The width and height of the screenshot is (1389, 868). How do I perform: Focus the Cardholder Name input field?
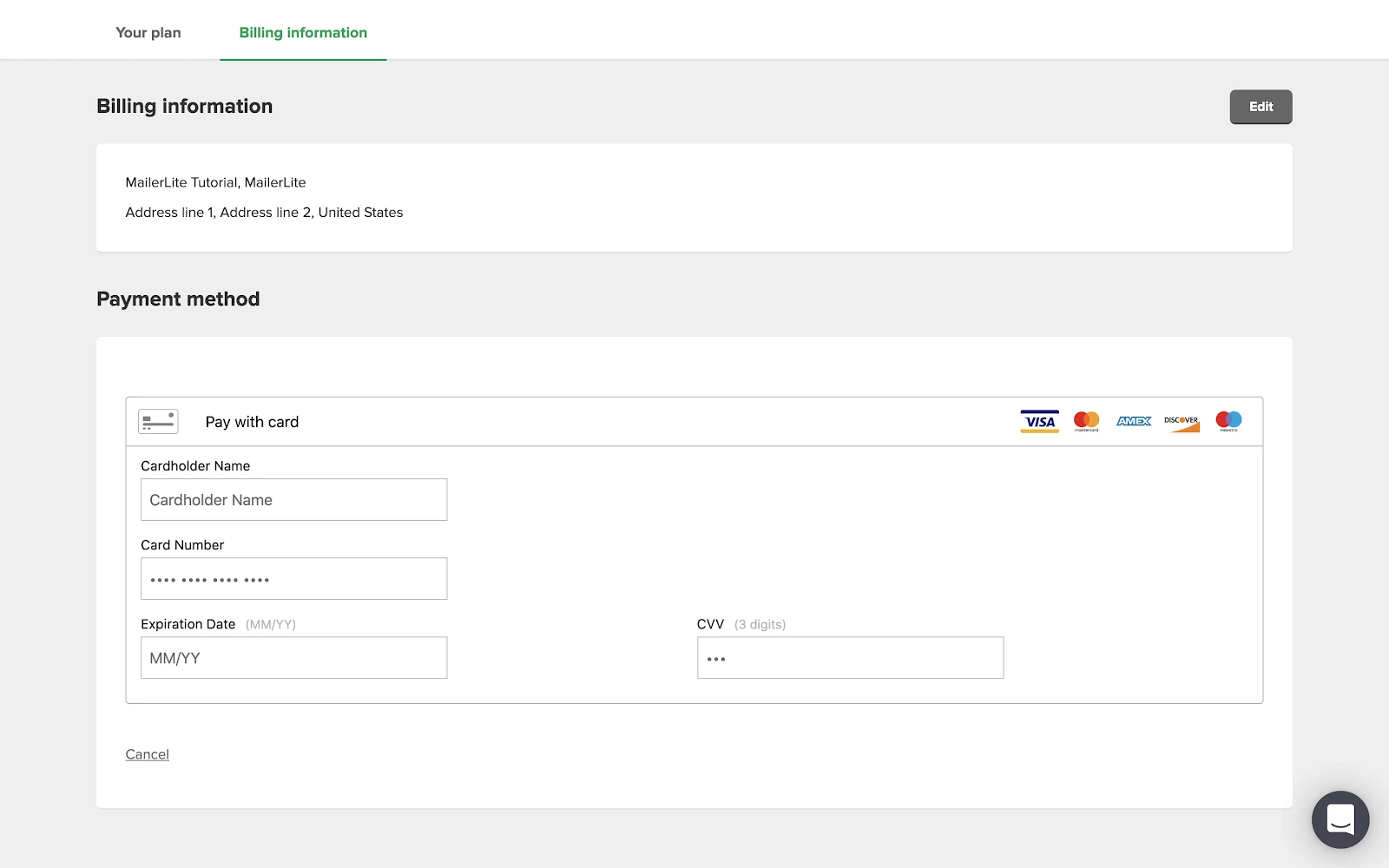click(x=293, y=500)
